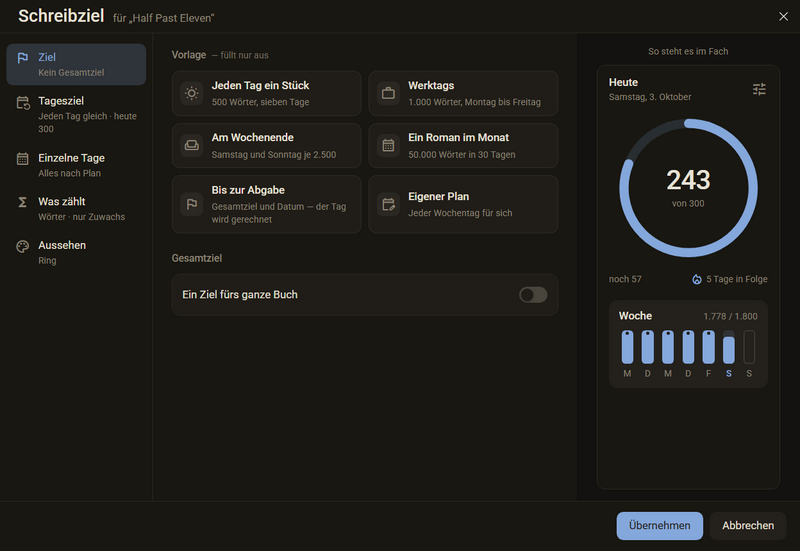The image size is (800, 551).
Task: Click the Abbrechen button
Action: pos(748,525)
